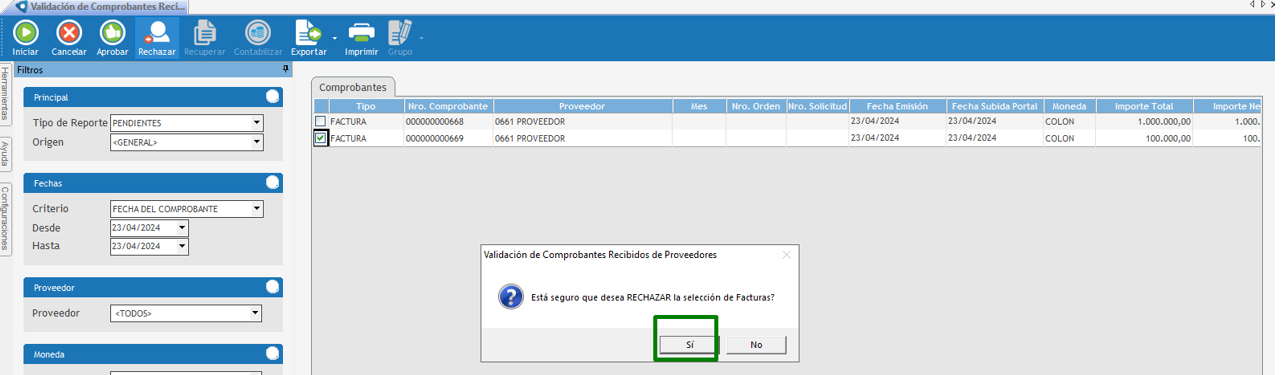This screenshot has width=1286, height=375.
Task: Close the confirmation dialog with X
Action: tap(786, 255)
